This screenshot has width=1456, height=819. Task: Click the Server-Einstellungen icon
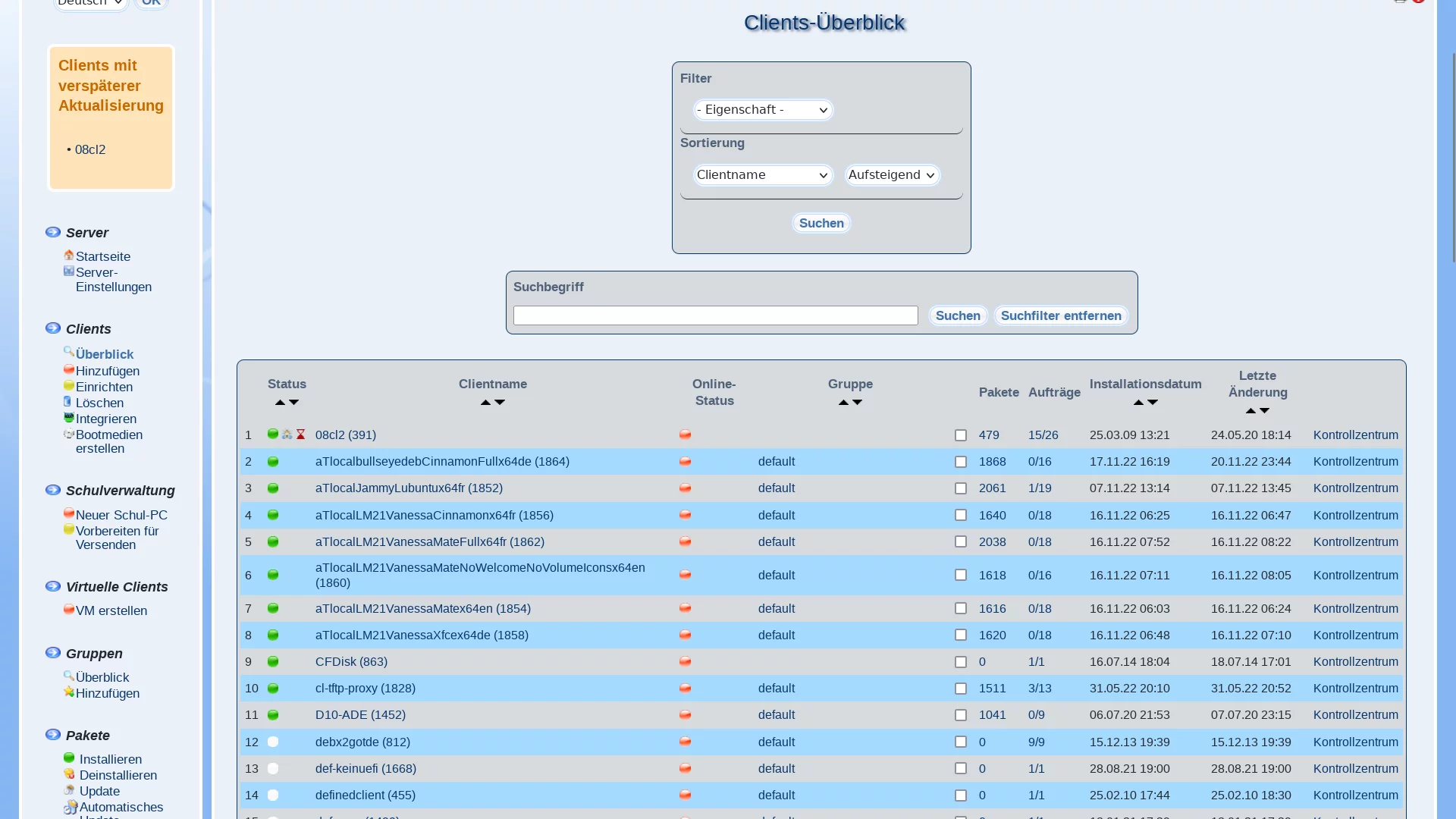[69, 271]
